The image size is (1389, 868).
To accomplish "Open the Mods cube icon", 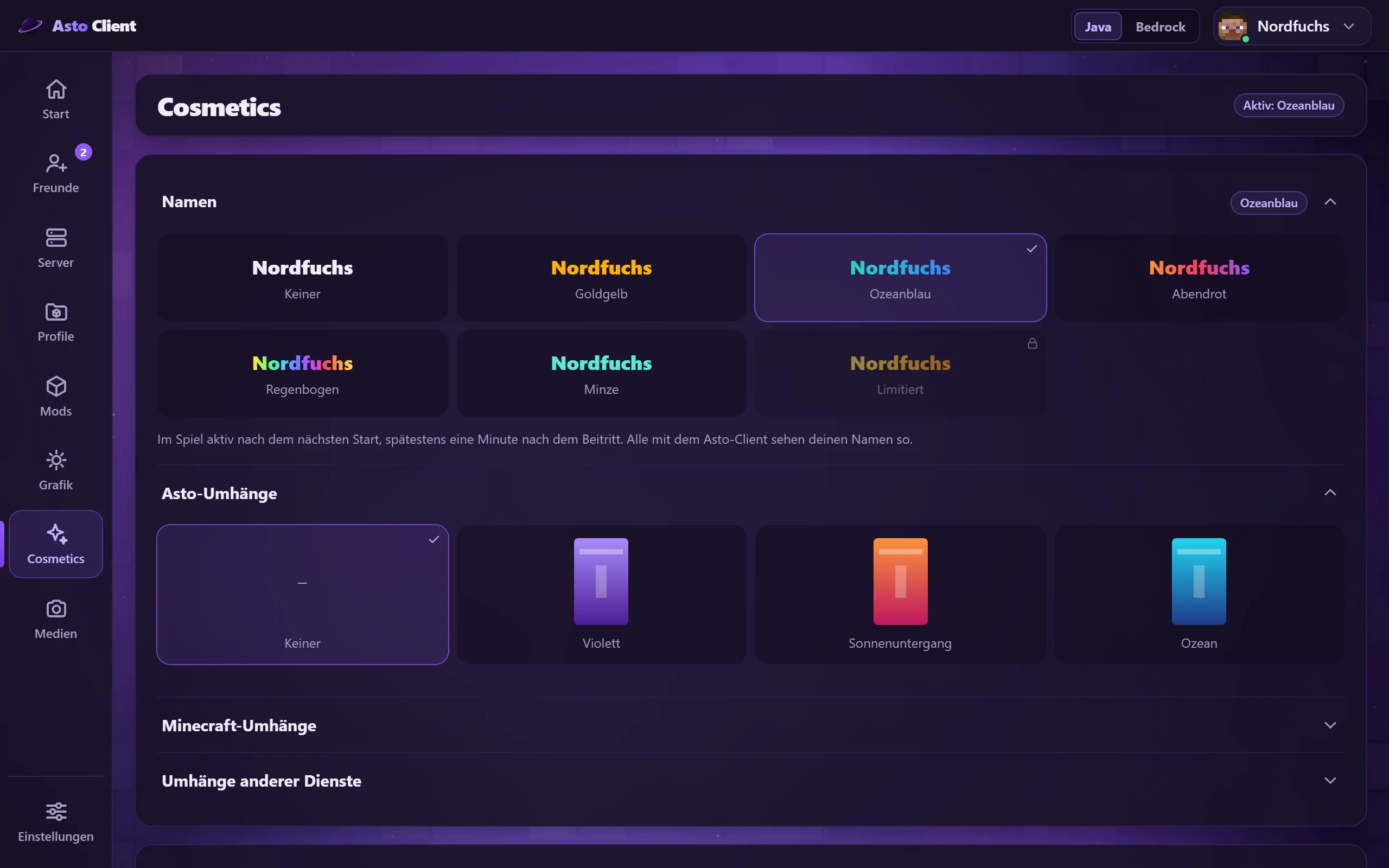I will 56,386.
